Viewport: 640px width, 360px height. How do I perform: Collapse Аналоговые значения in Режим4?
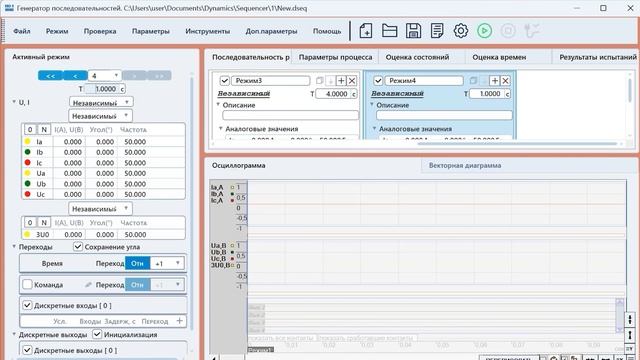[374, 128]
